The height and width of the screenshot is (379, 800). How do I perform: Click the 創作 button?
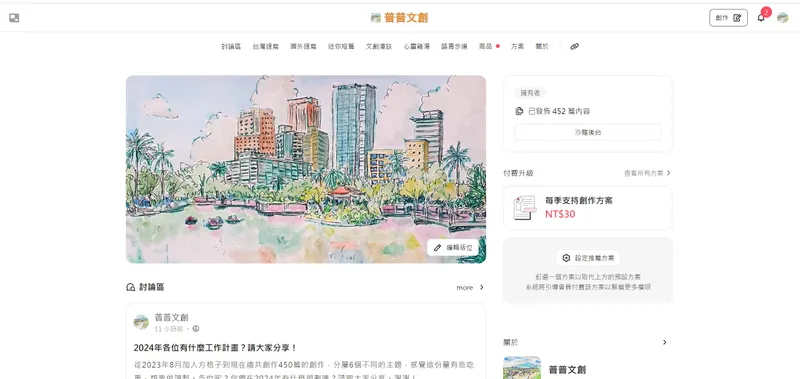728,18
